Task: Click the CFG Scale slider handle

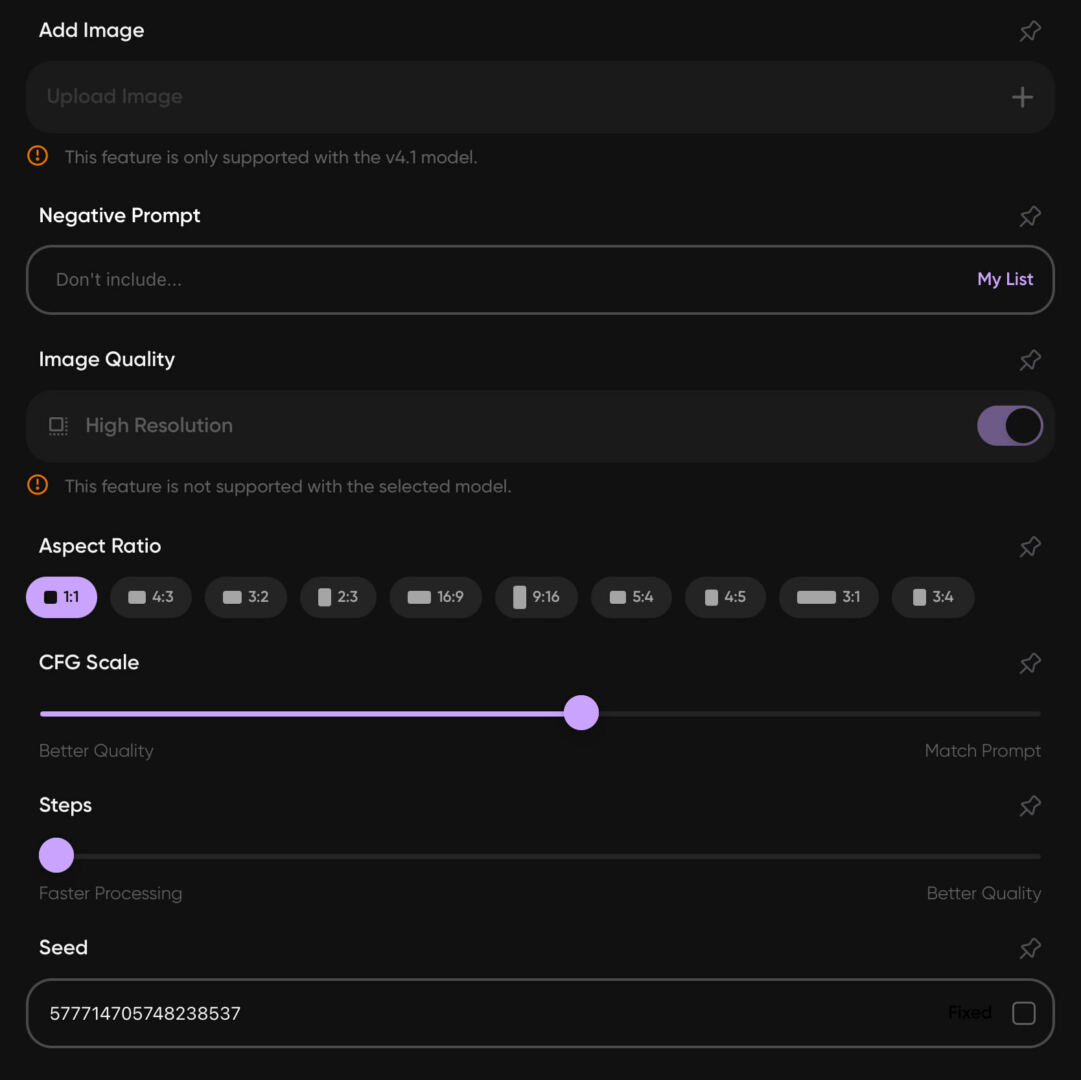Action: tap(580, 713)
